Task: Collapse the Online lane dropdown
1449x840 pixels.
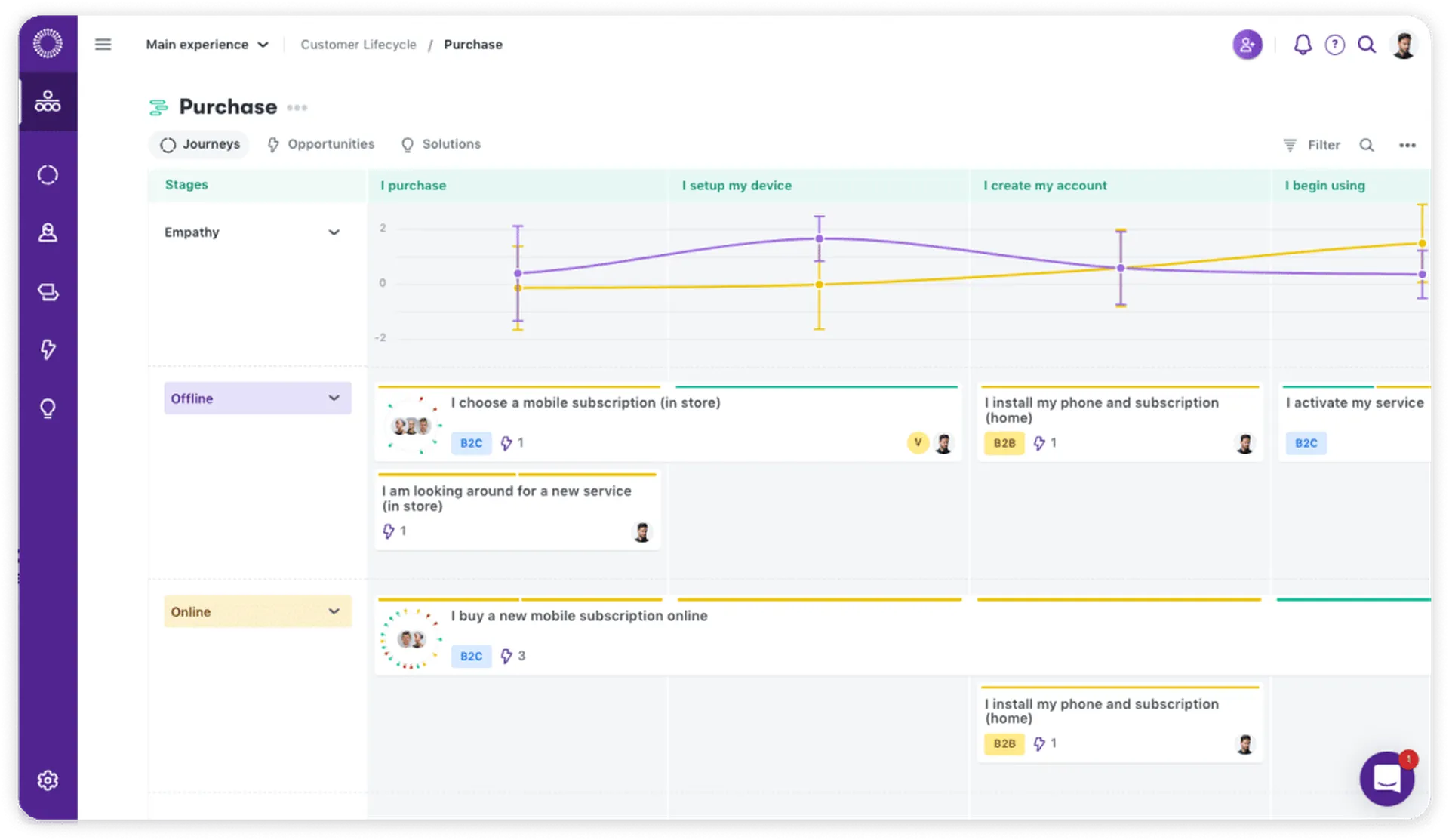Action: click(x=257, y=611)
